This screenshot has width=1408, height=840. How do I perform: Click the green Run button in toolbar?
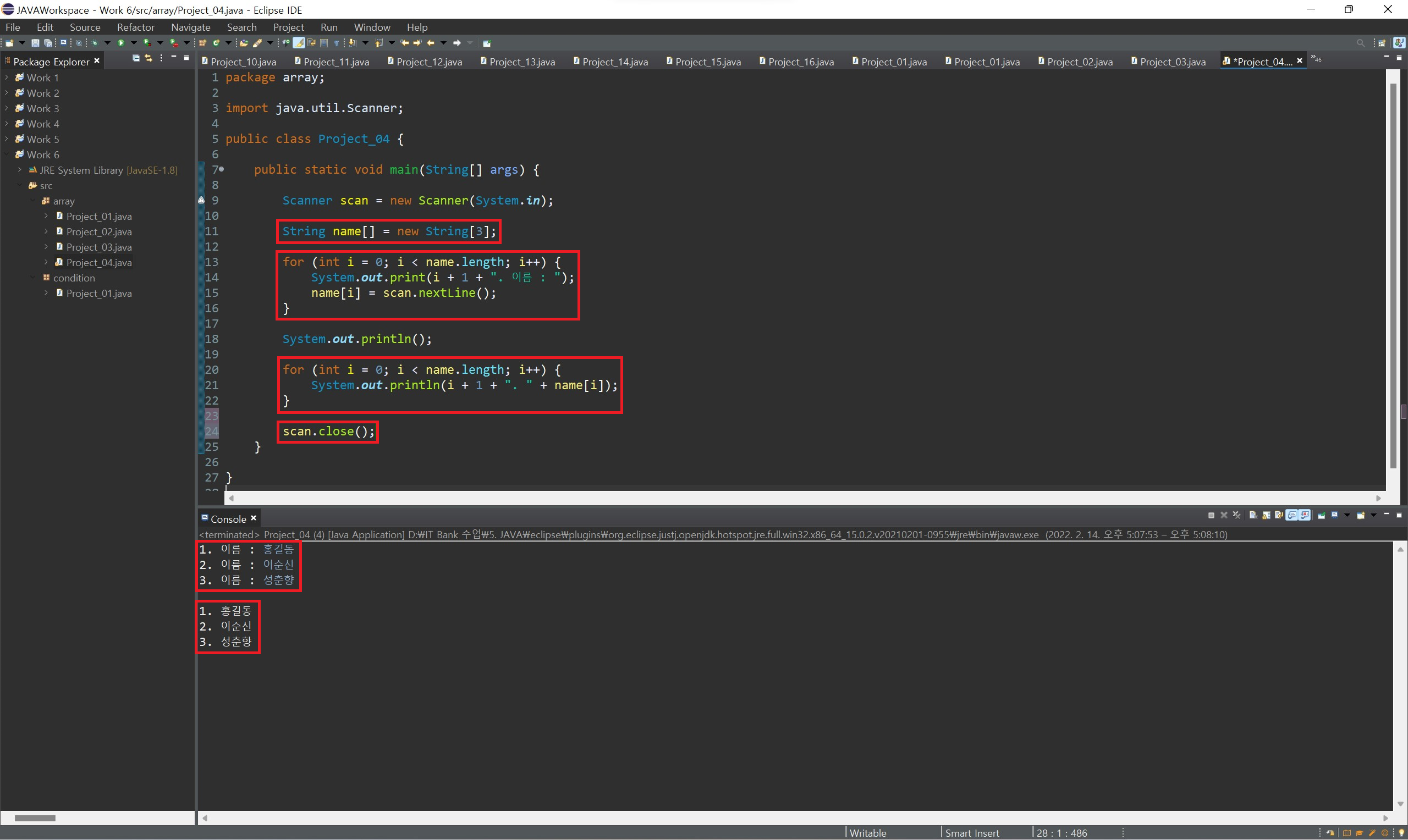(x=121, y=43)
